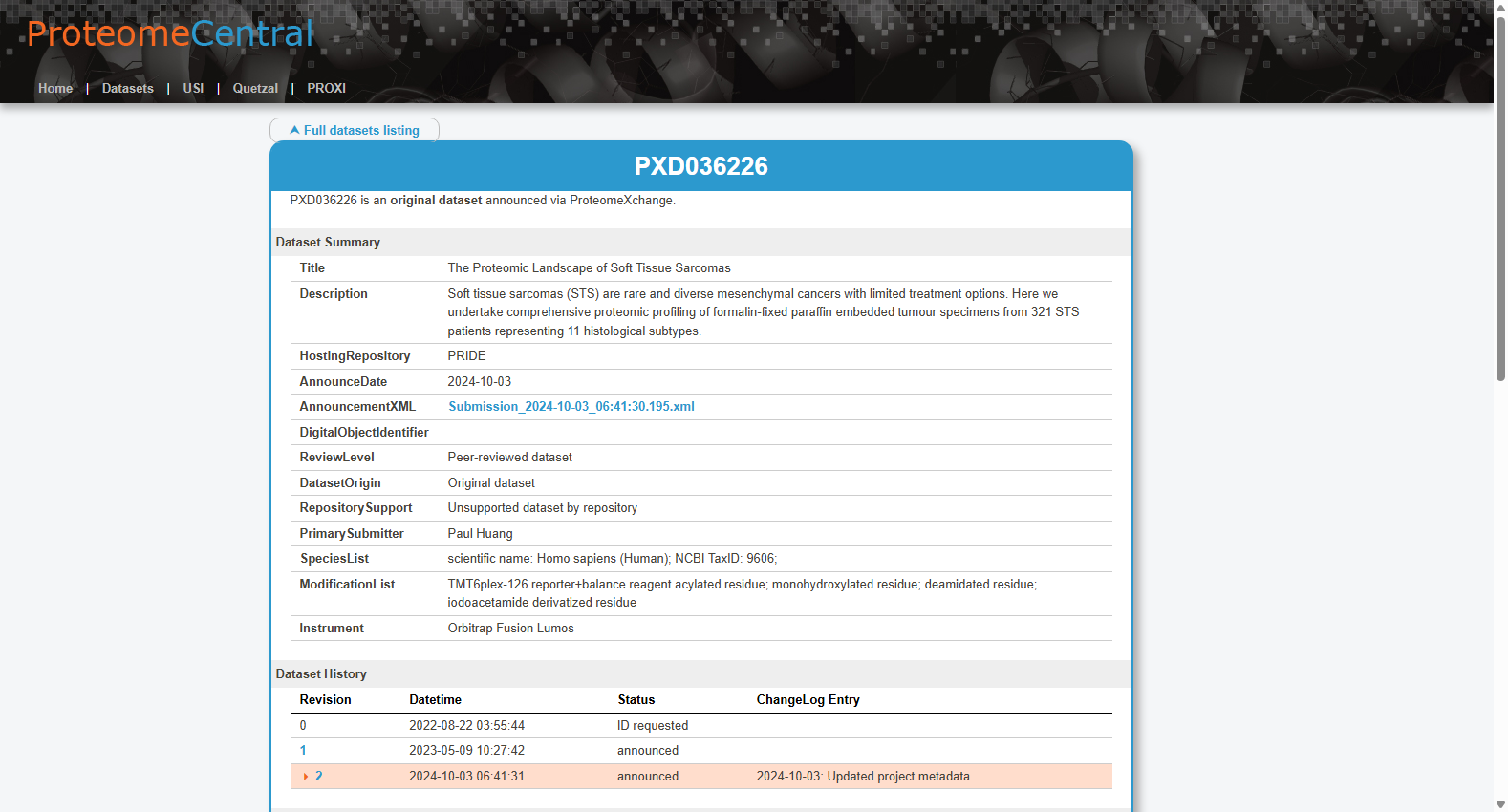Click the 'Dataset Summary' section header

tap(328, 242)
